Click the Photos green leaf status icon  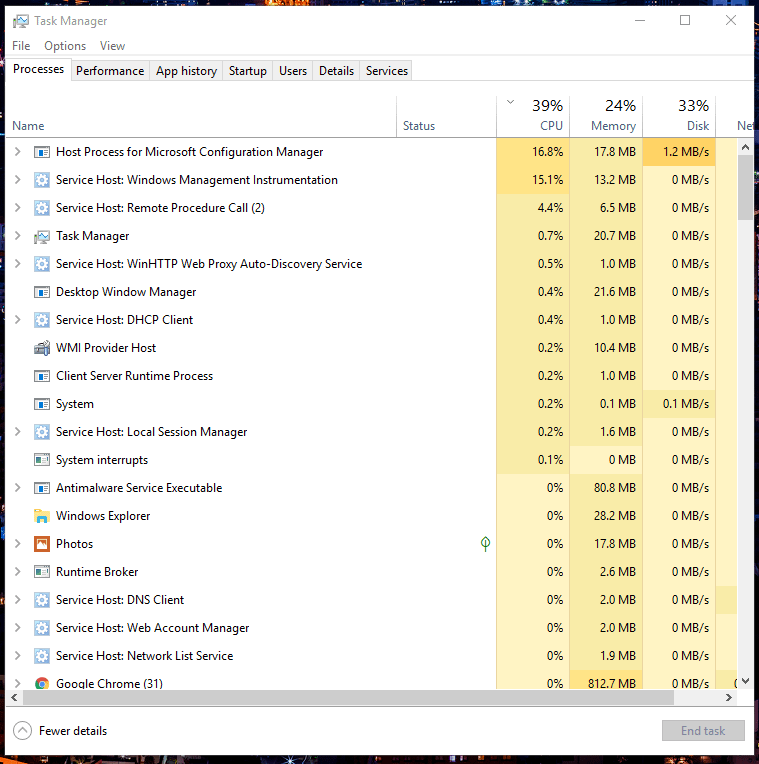click(x=485, y=544)
